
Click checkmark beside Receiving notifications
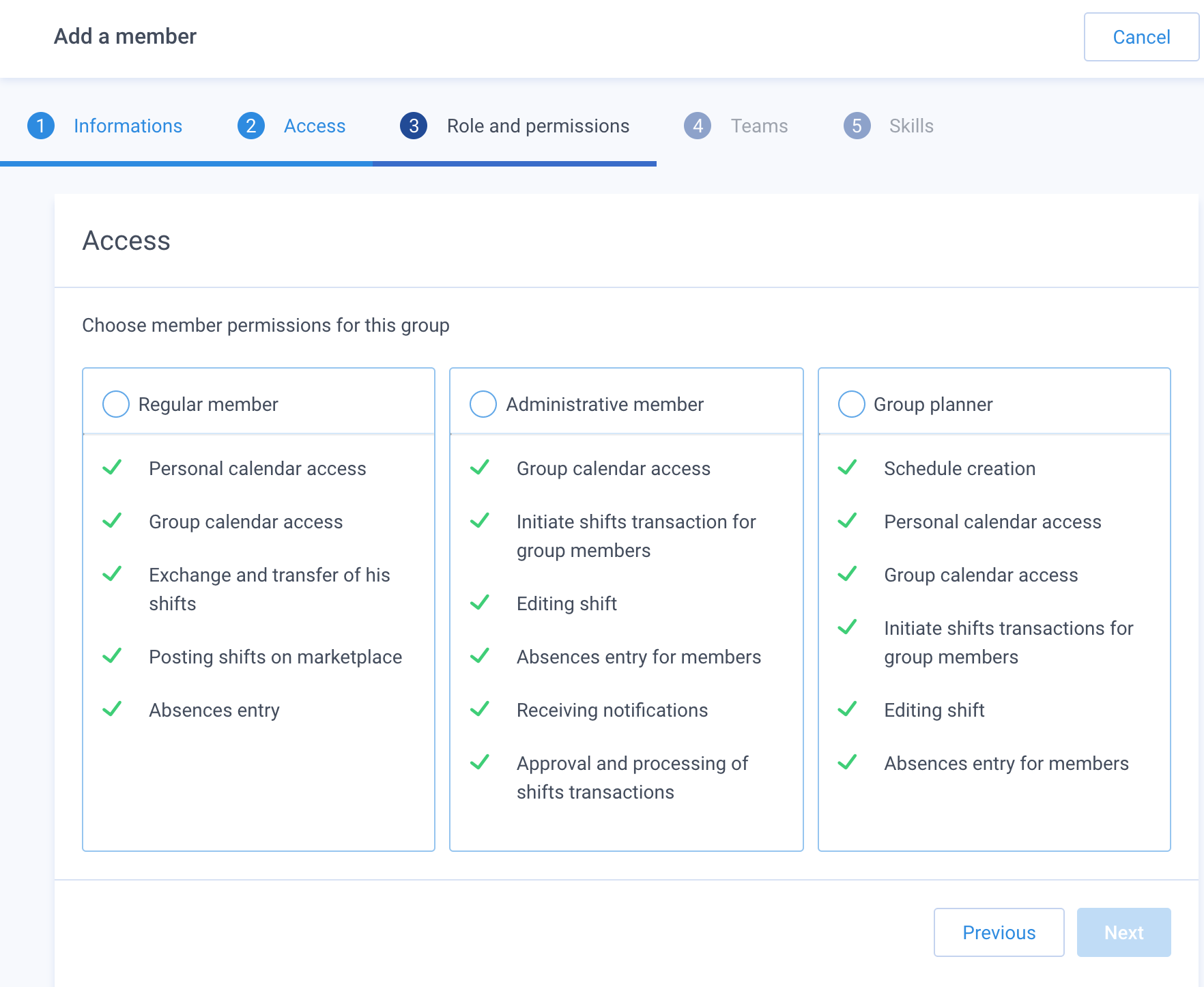click(x=480, y=709)
